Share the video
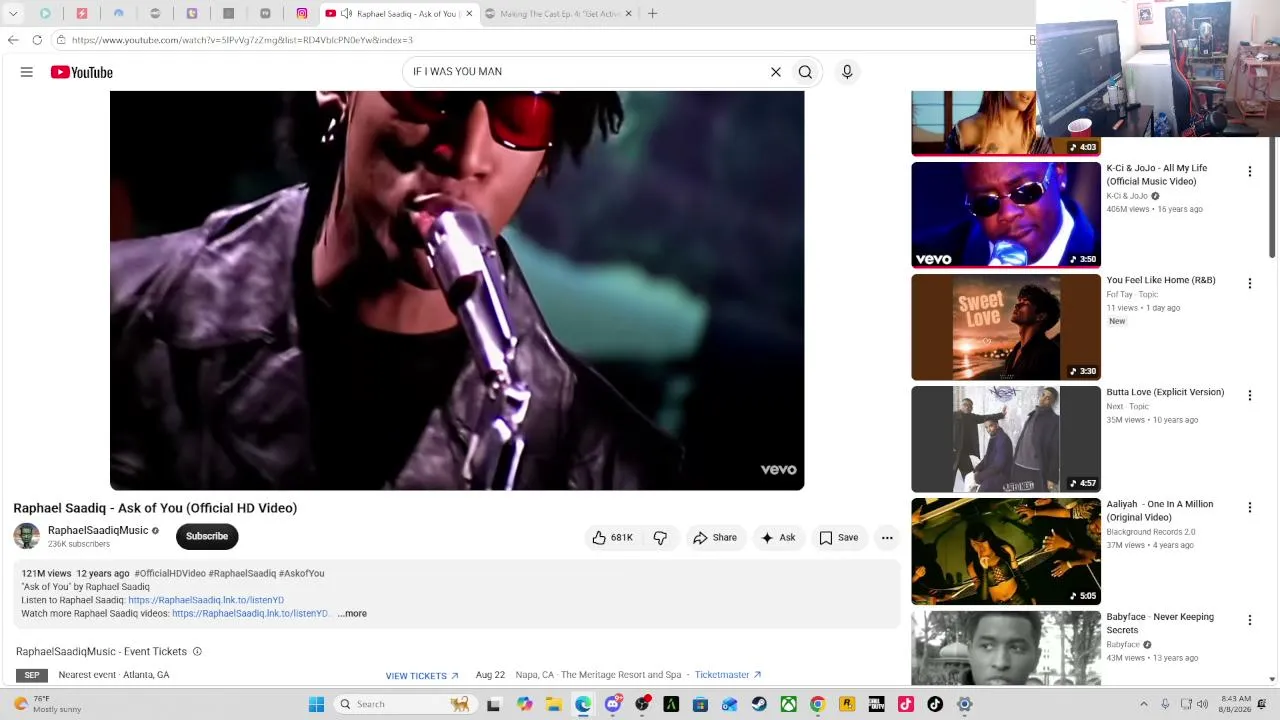This screenshot has height=720, width=1280. (715, 538)
